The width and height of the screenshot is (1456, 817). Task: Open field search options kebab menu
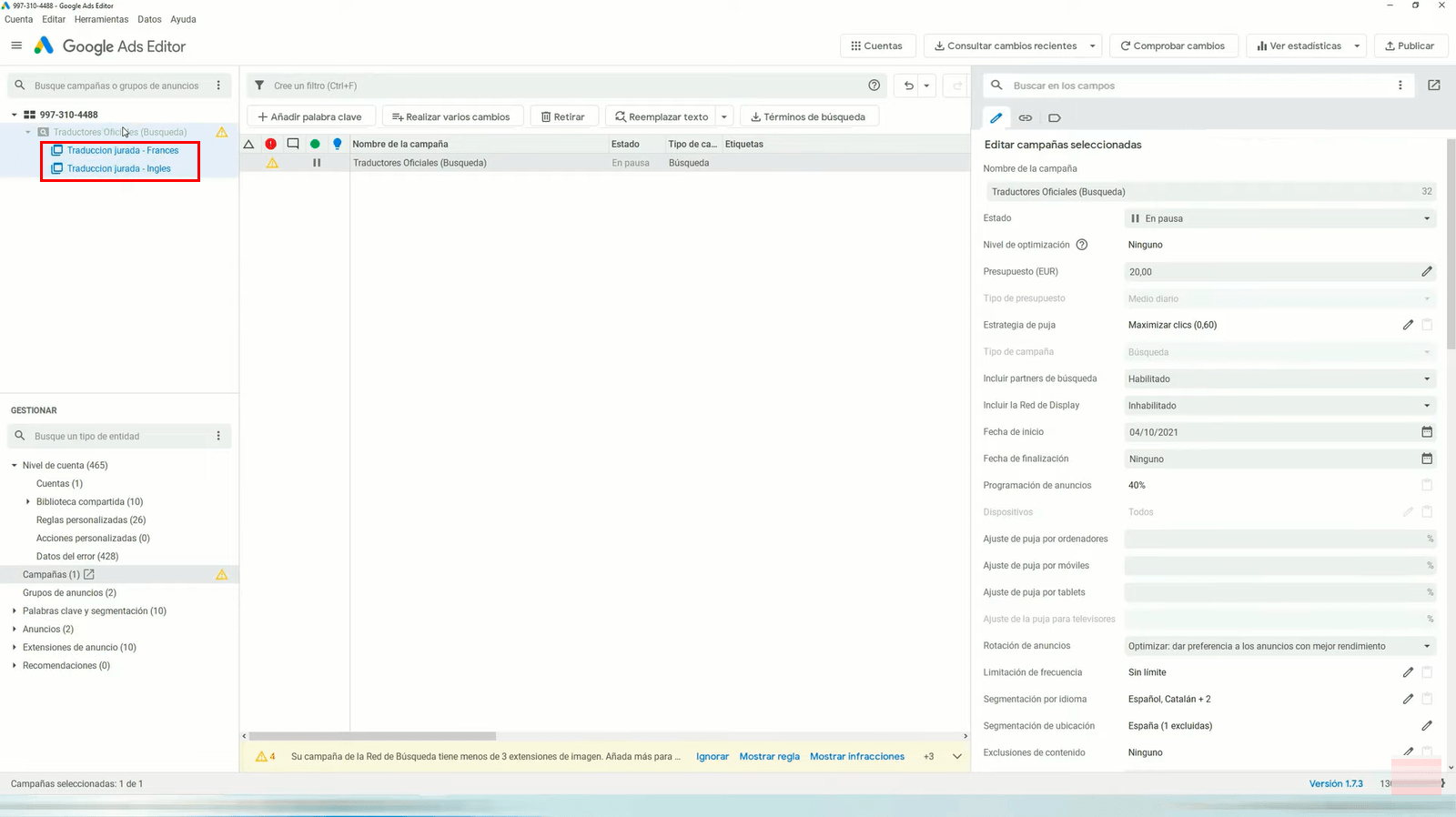(x=1400, y=86)
